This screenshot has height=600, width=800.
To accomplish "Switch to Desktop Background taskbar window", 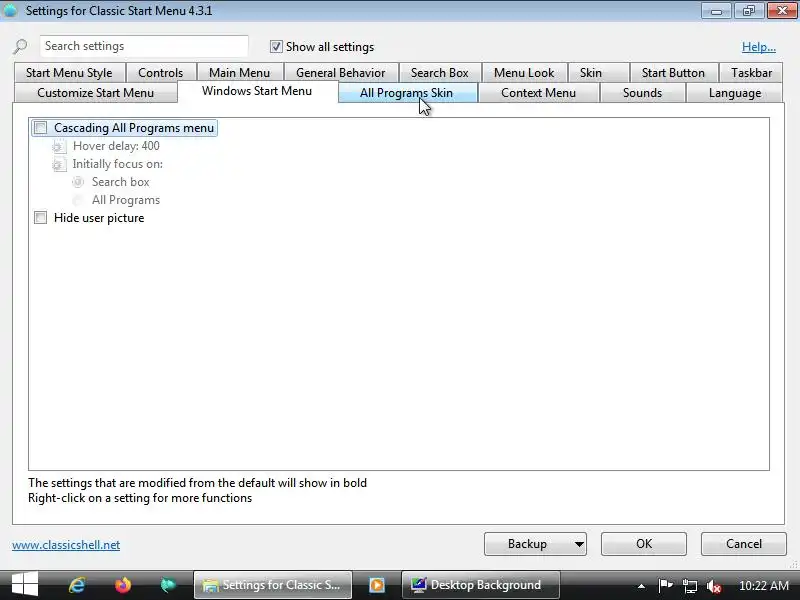I will pyautogui.click(x=481, y=585).
